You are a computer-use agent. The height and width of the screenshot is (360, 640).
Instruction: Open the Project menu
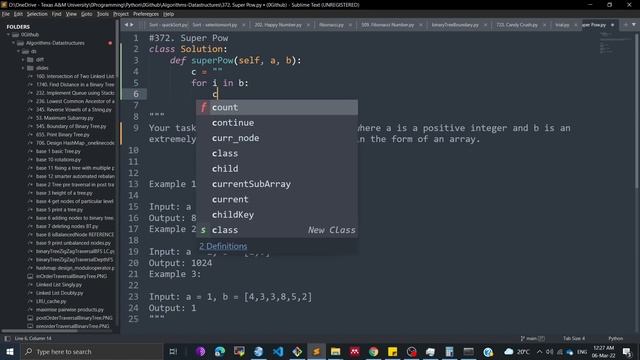(x=121, y=14)
